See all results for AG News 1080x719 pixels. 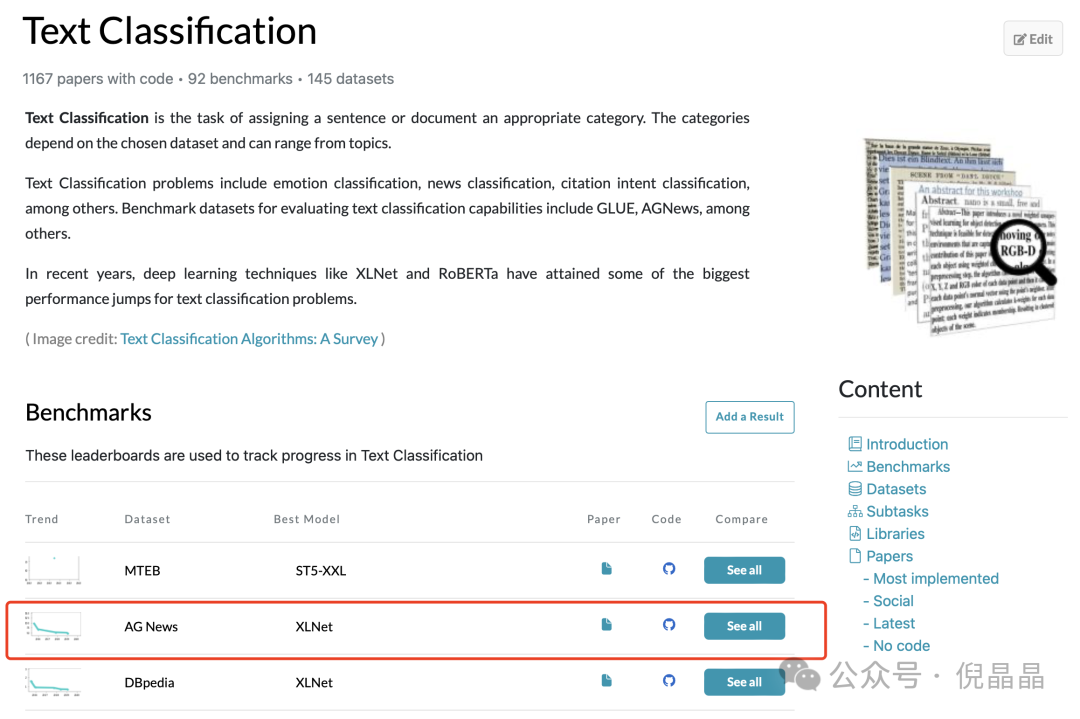744,626
